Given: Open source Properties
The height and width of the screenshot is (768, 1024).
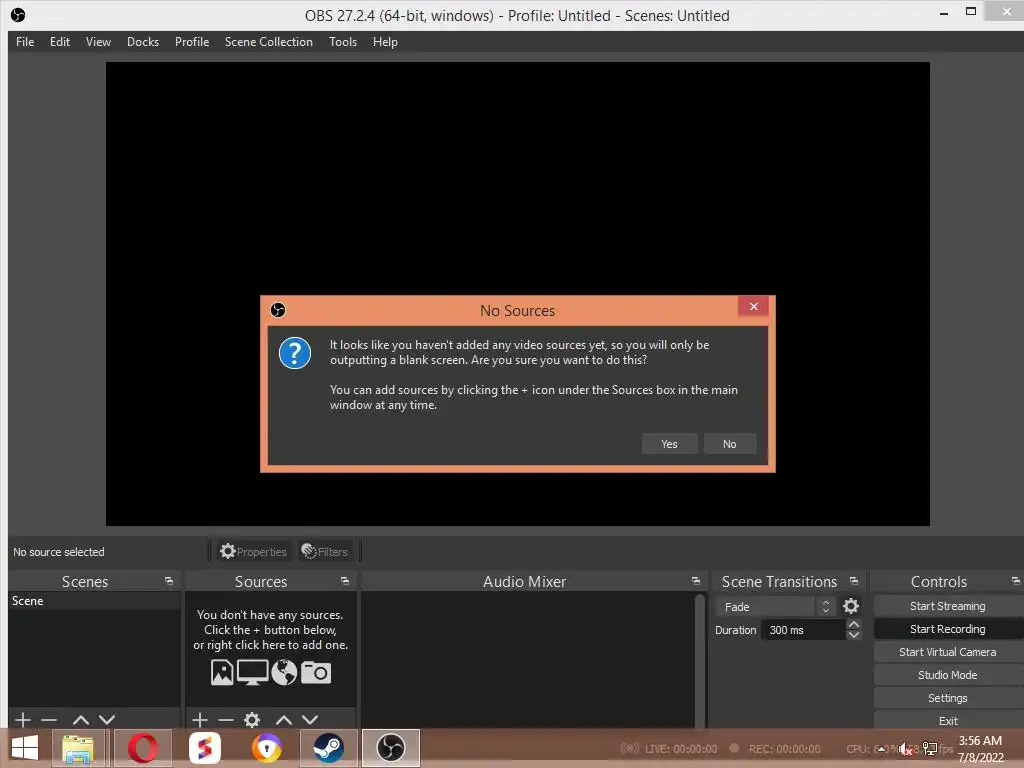Looking at the screenshot, I should coord(253,552).
